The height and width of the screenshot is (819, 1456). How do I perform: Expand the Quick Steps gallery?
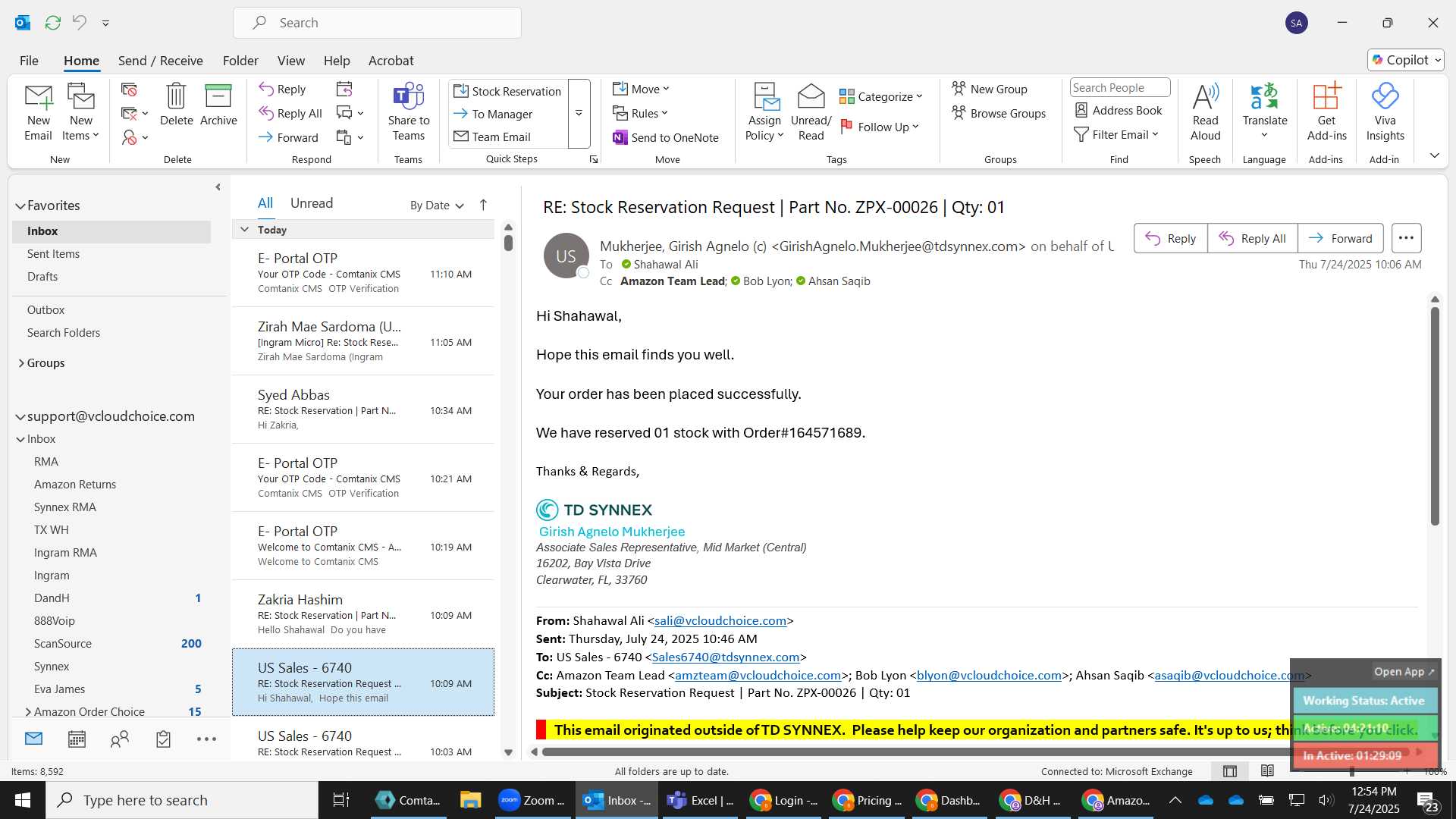pos(579,114)
